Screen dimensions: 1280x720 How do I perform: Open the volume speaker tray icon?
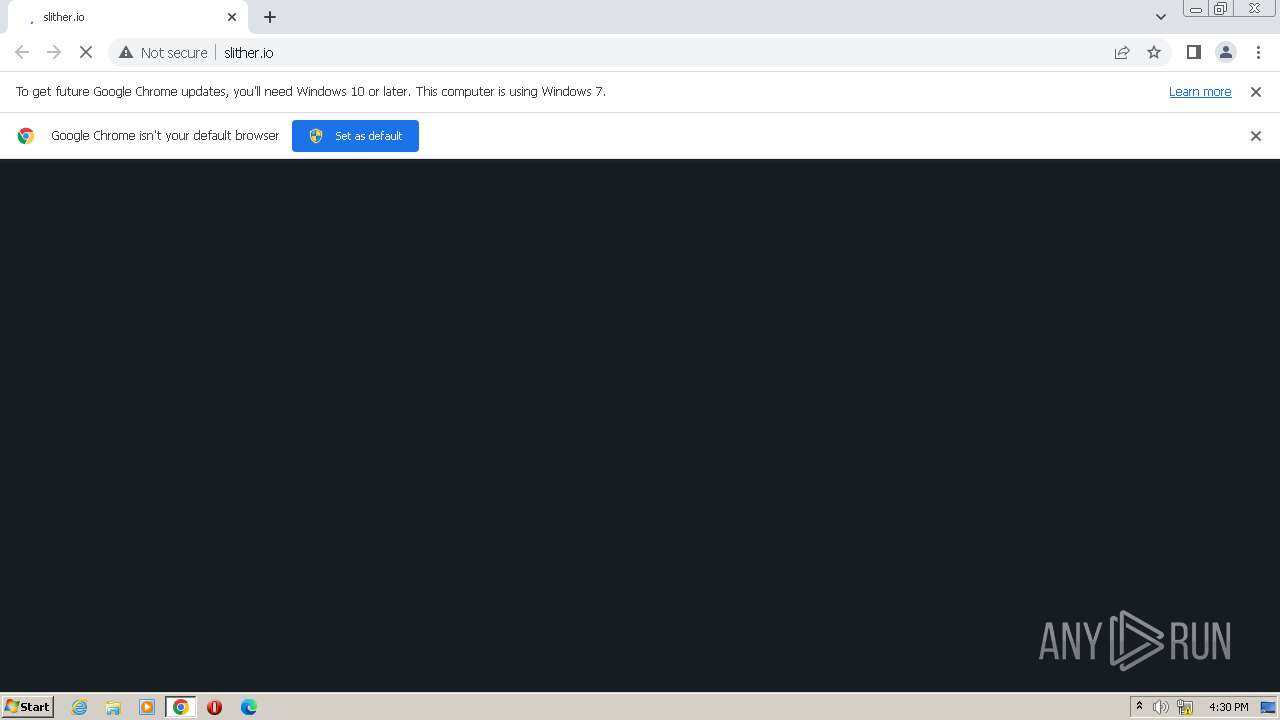click(1160, 707)
